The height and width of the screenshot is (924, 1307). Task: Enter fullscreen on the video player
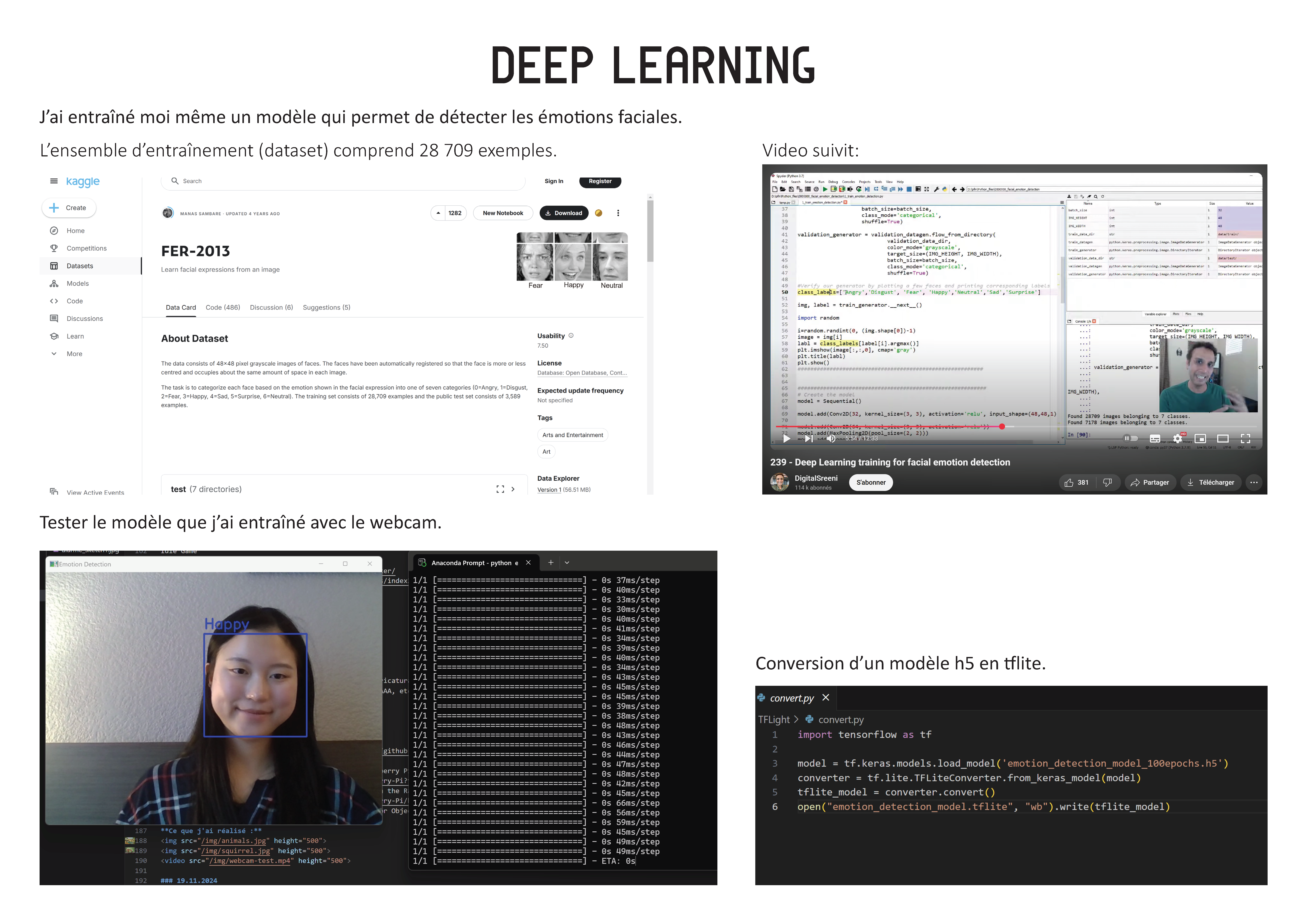(x=1246, y=438)
